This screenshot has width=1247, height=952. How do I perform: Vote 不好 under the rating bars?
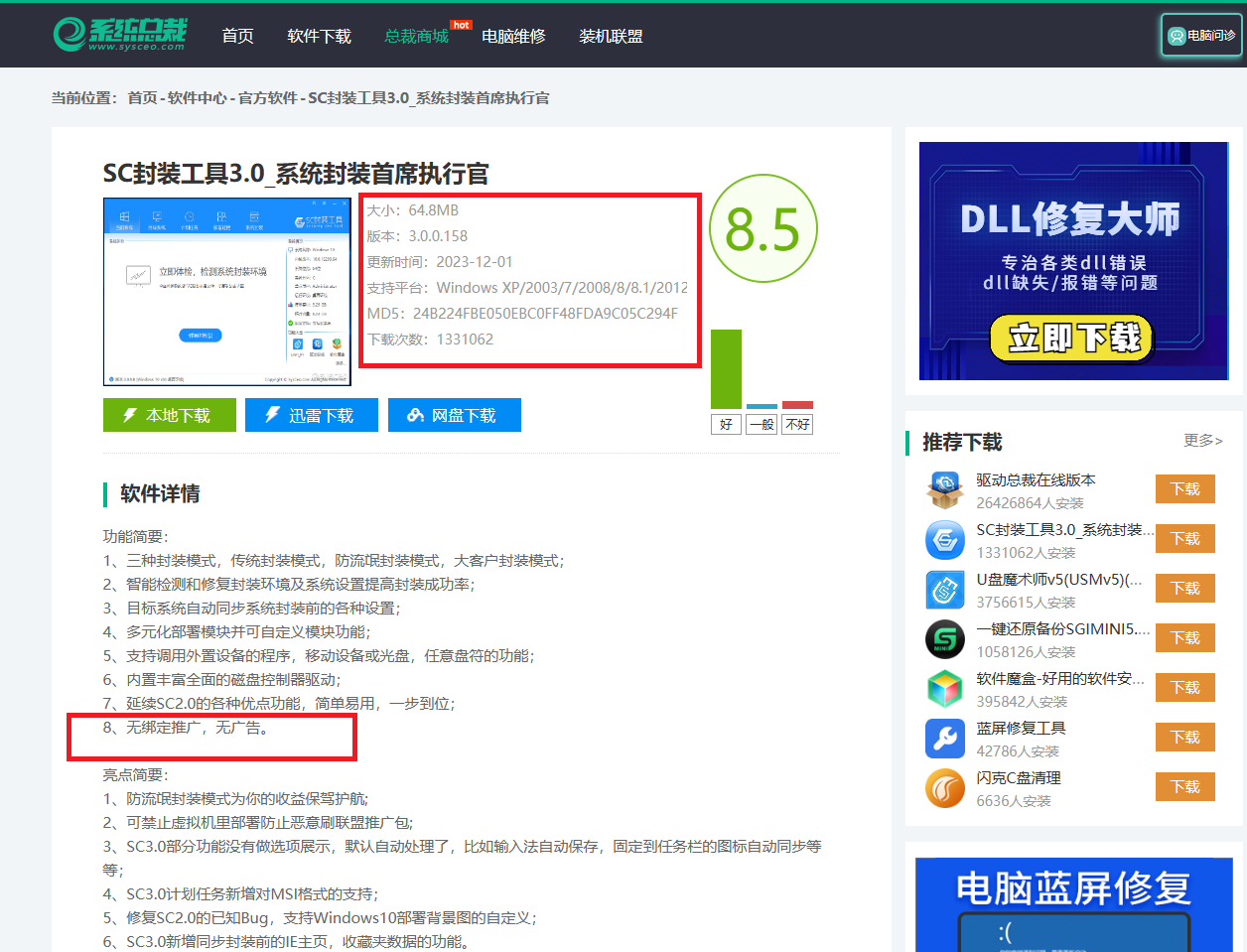797,424
